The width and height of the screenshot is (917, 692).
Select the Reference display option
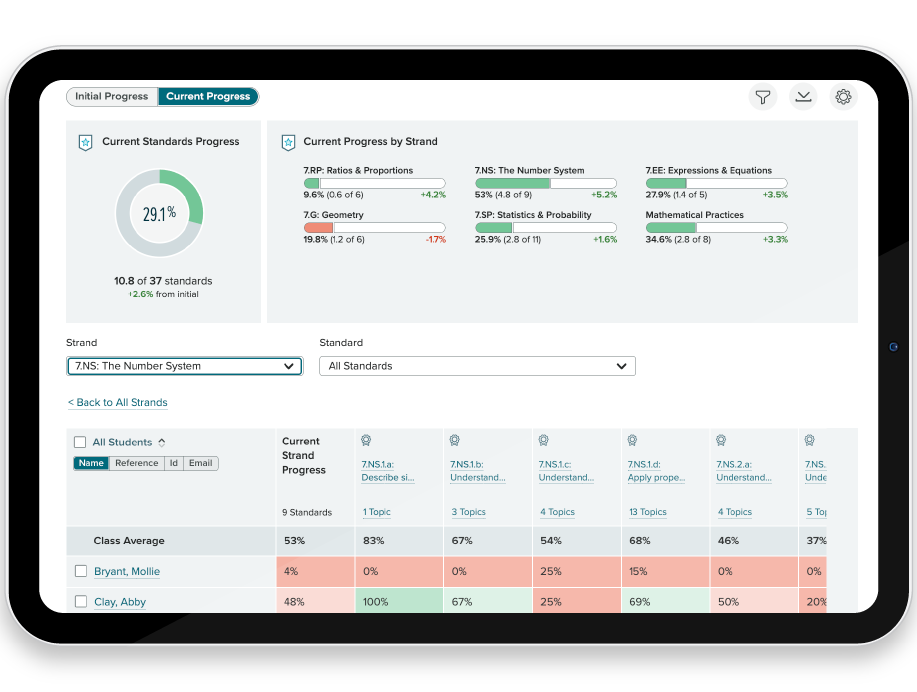(136, 463)
